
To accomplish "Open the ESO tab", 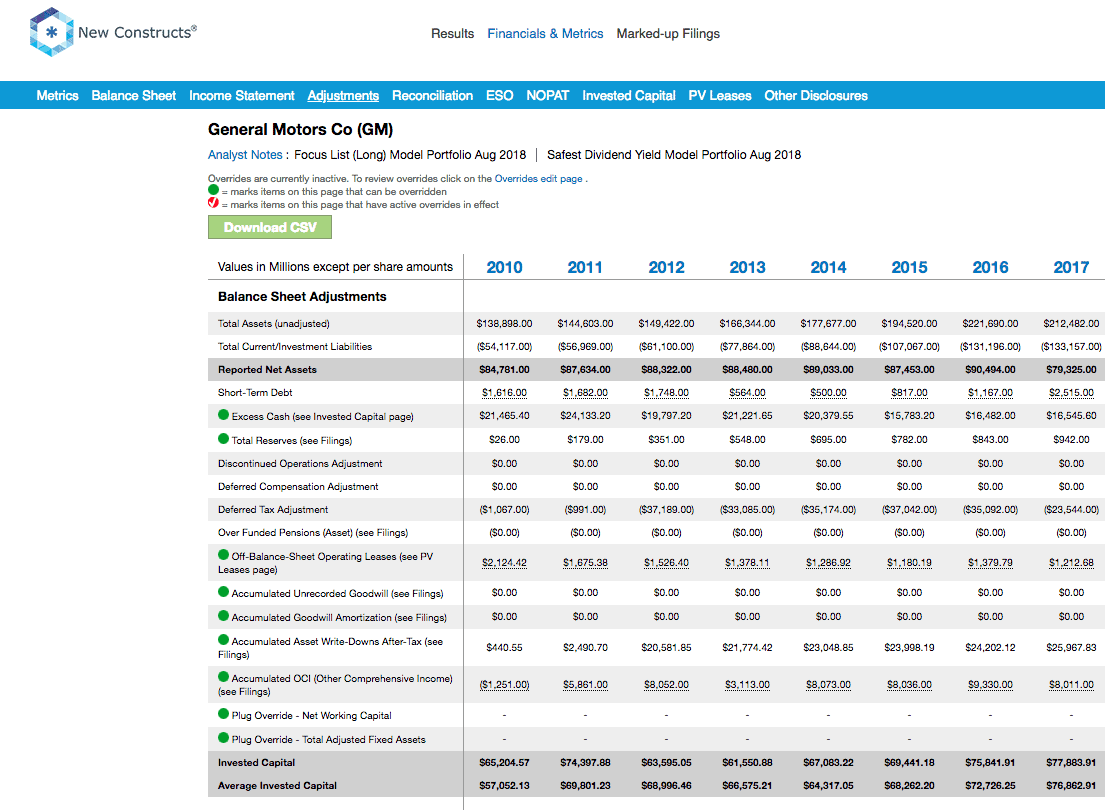I will (x=500, y=96).
